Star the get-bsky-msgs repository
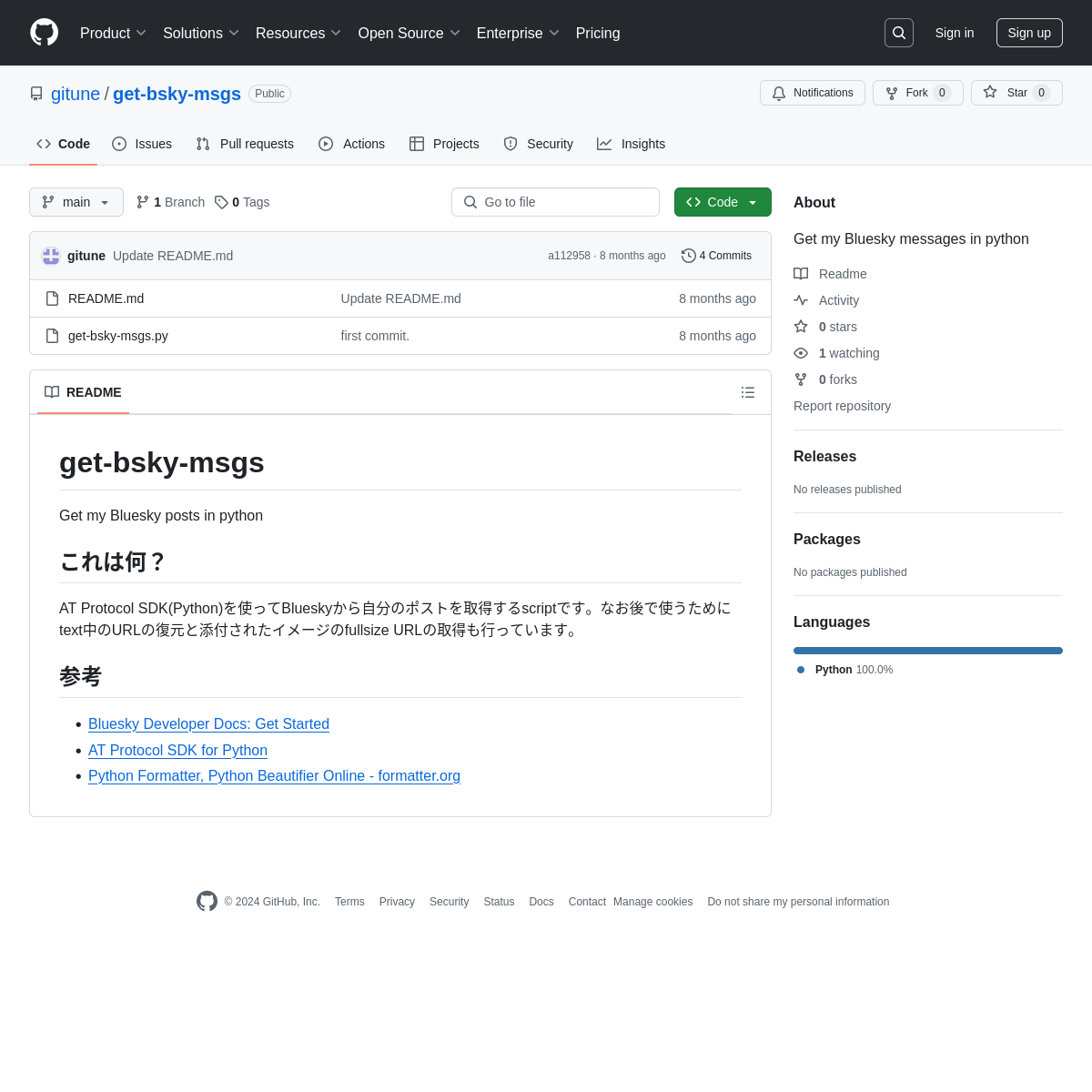Screen dimensions: 1092x1092 click(1016, 93)
